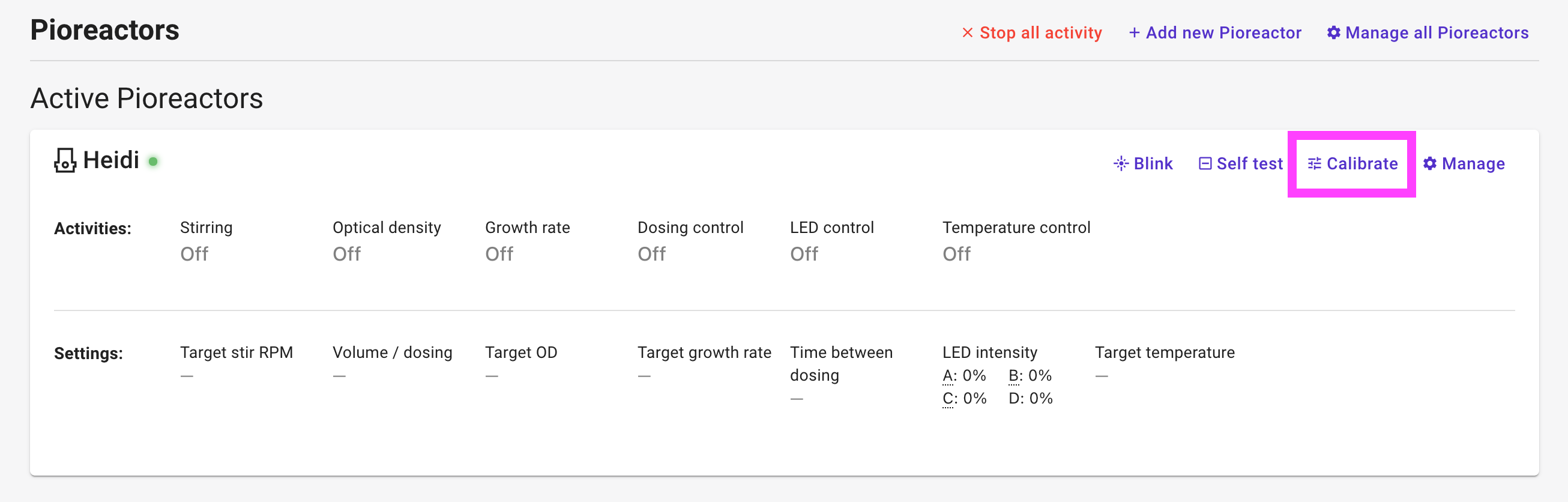Open Manage all Pioreactors
Screen dimensions: 1568x502
tap(1428, 32)
